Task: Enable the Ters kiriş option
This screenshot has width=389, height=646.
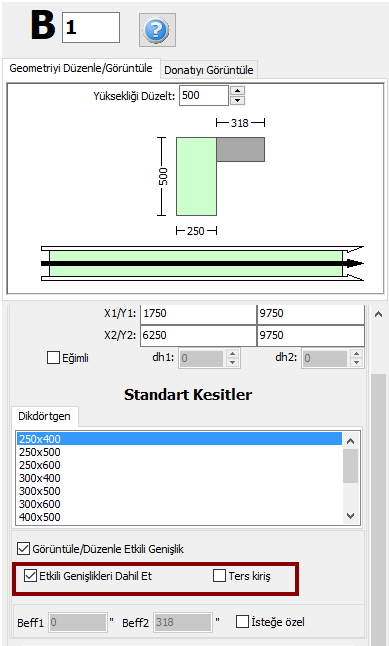Action: point(219,576)
